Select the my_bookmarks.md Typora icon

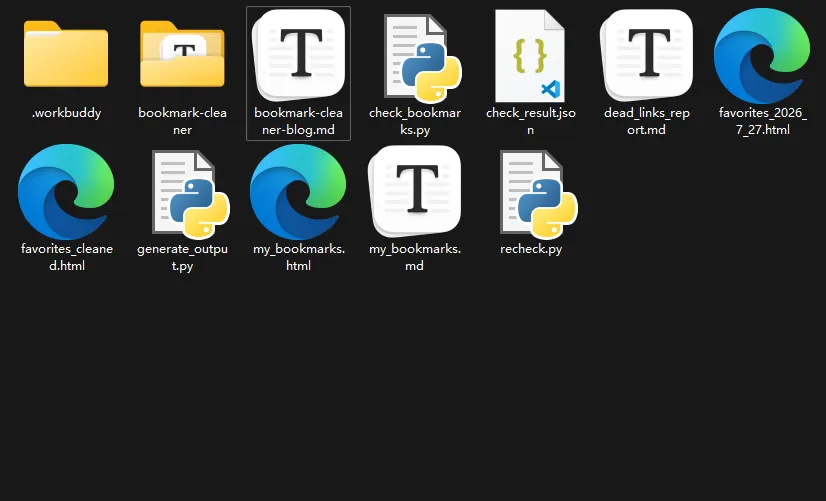[415, 191]
